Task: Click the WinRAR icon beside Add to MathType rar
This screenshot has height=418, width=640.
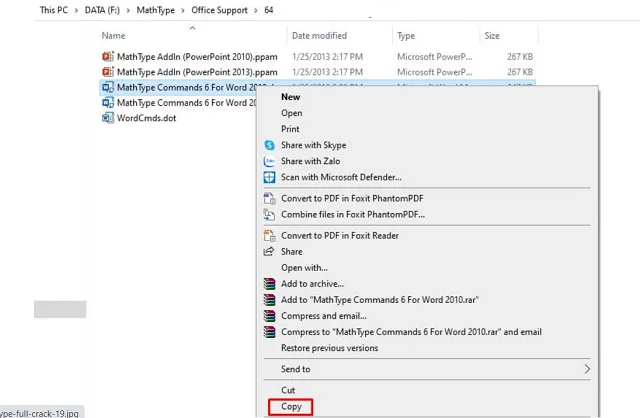Action: point(269,300)
